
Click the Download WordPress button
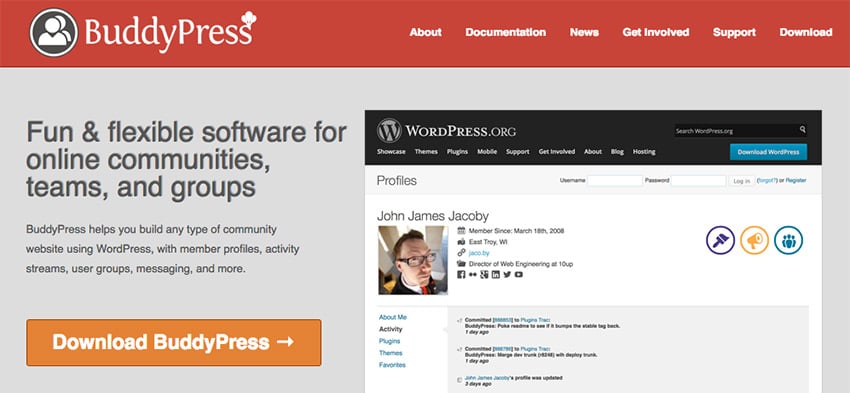(768, 152)
